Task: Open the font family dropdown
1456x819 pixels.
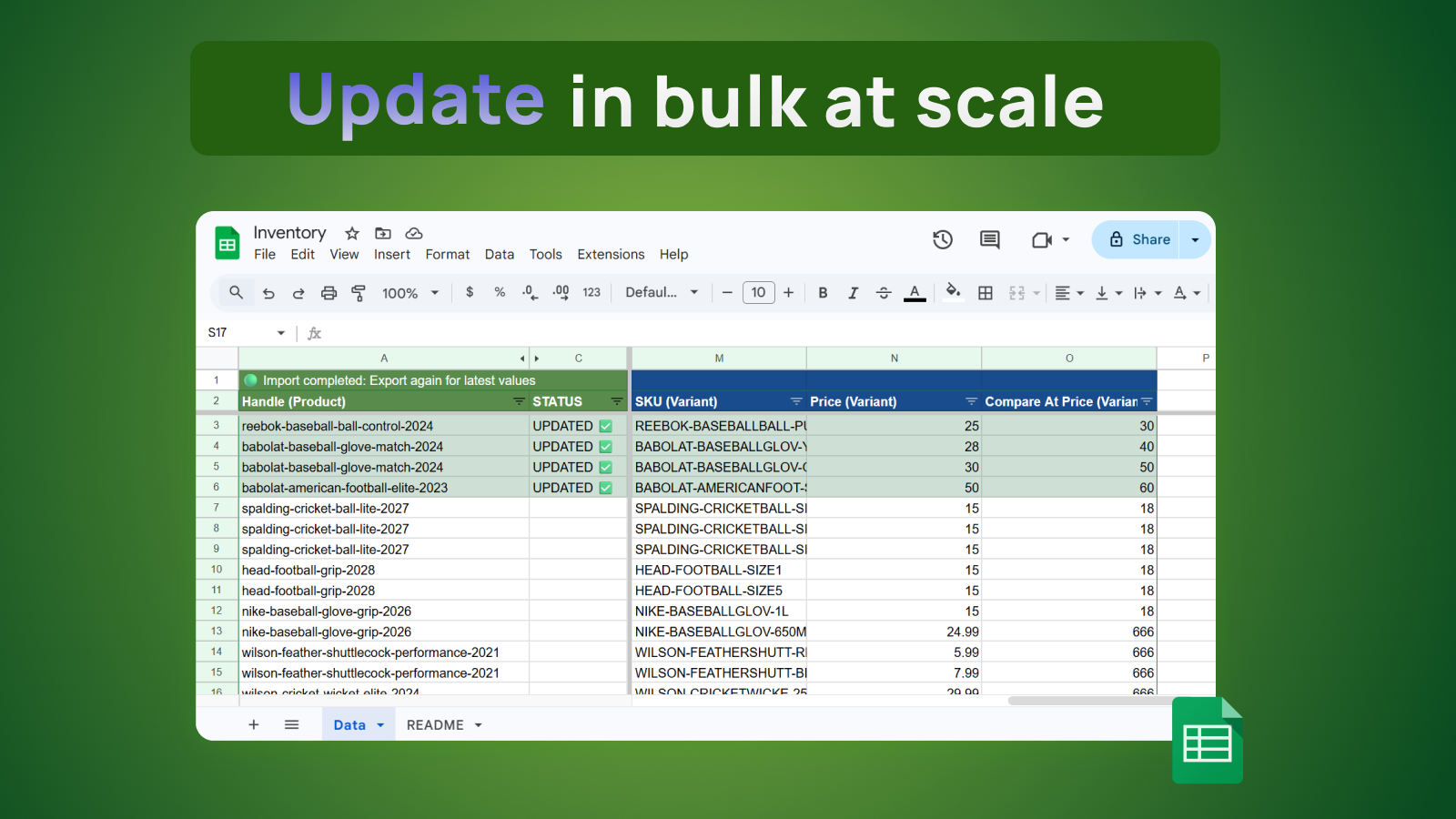Action: point(662,292)
